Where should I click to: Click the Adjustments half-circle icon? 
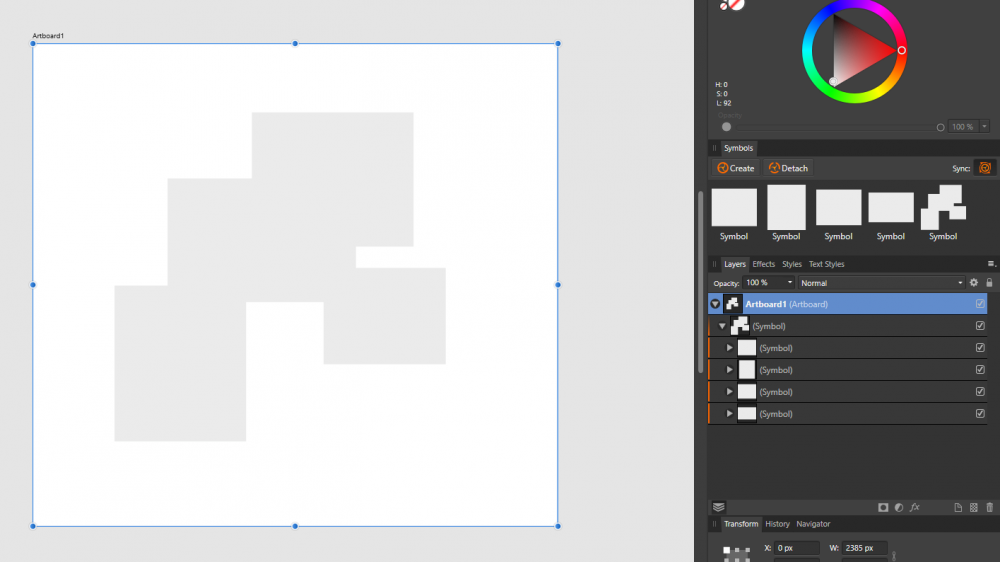(898, 508)
